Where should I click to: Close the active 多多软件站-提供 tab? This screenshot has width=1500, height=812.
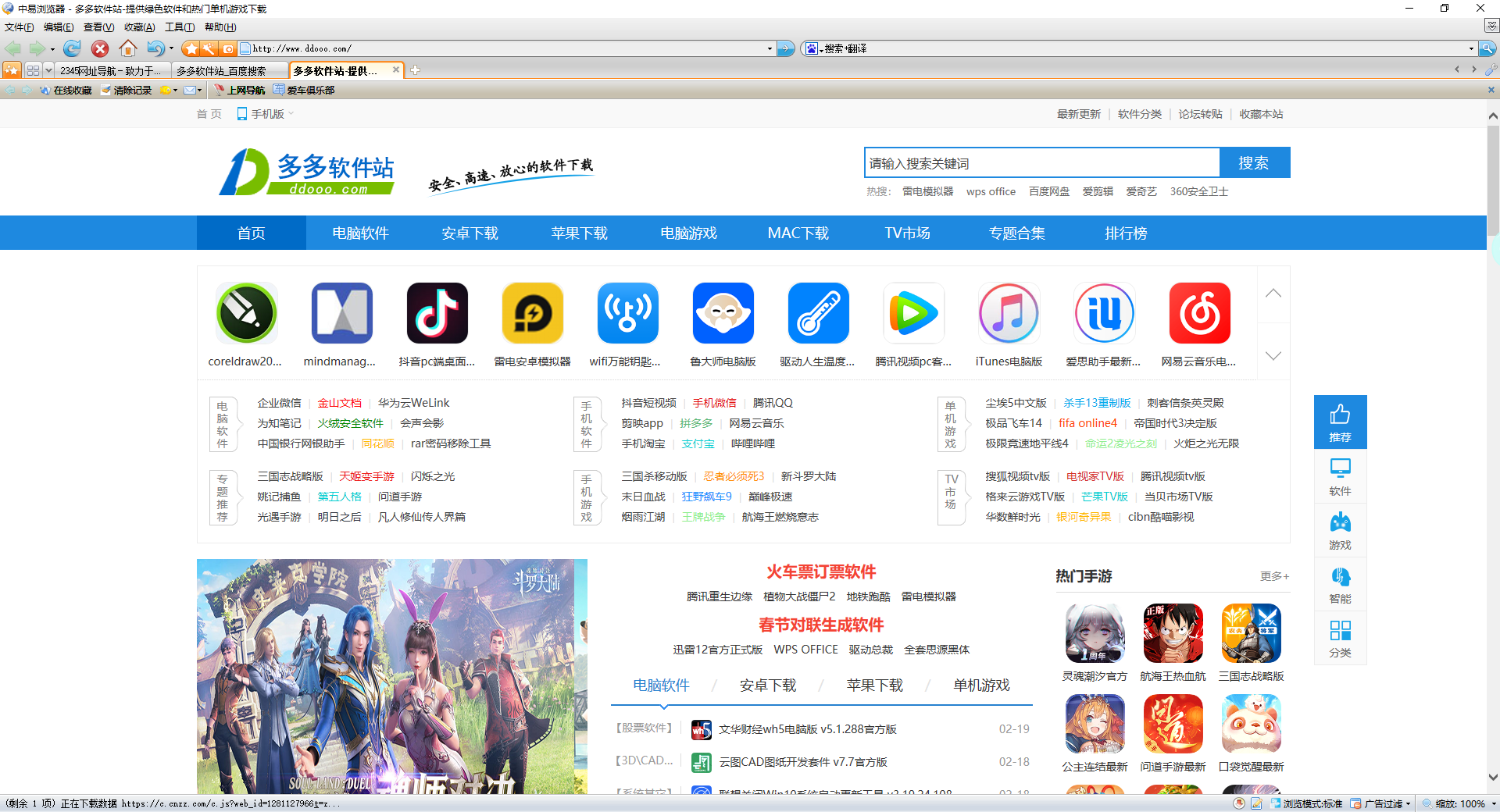tap(396, 70)
